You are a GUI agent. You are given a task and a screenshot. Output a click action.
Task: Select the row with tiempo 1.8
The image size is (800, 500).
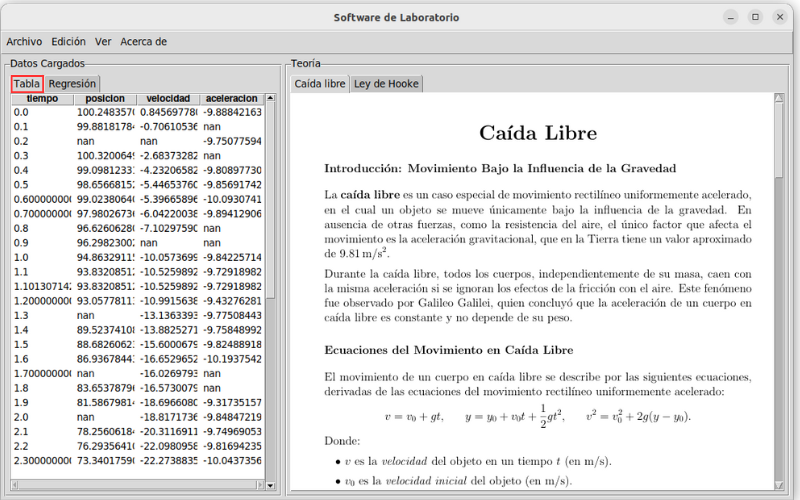pos(138,388)
